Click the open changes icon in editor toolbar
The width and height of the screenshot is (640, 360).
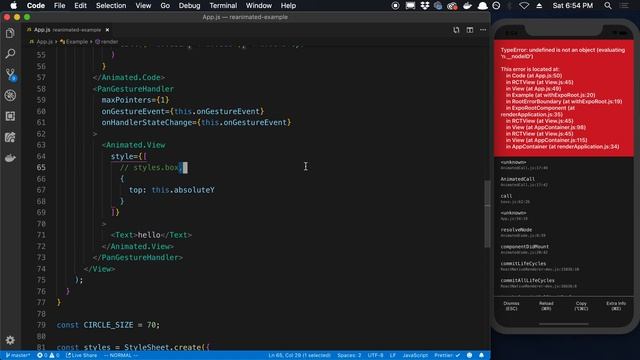point(456,30)
